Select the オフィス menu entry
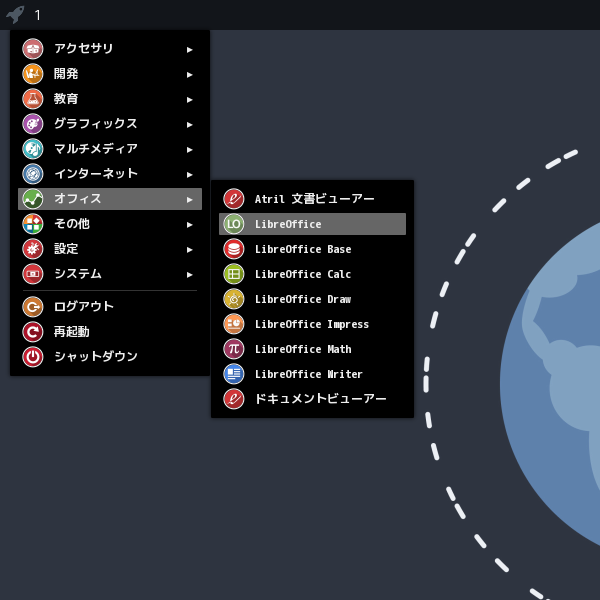Viewport: 600px width, 600px height. coord(110,199)
